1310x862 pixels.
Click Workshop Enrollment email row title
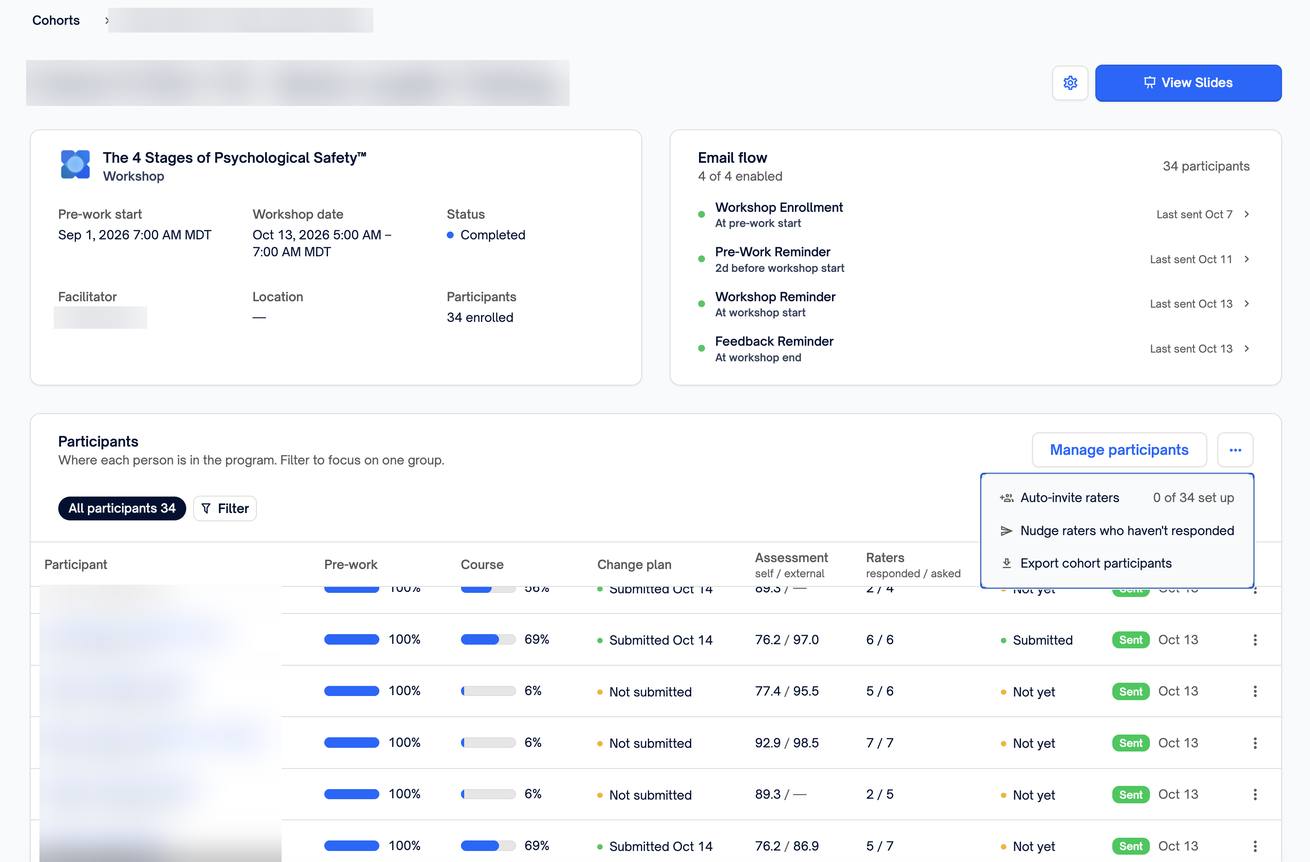[x=779, y=207]
